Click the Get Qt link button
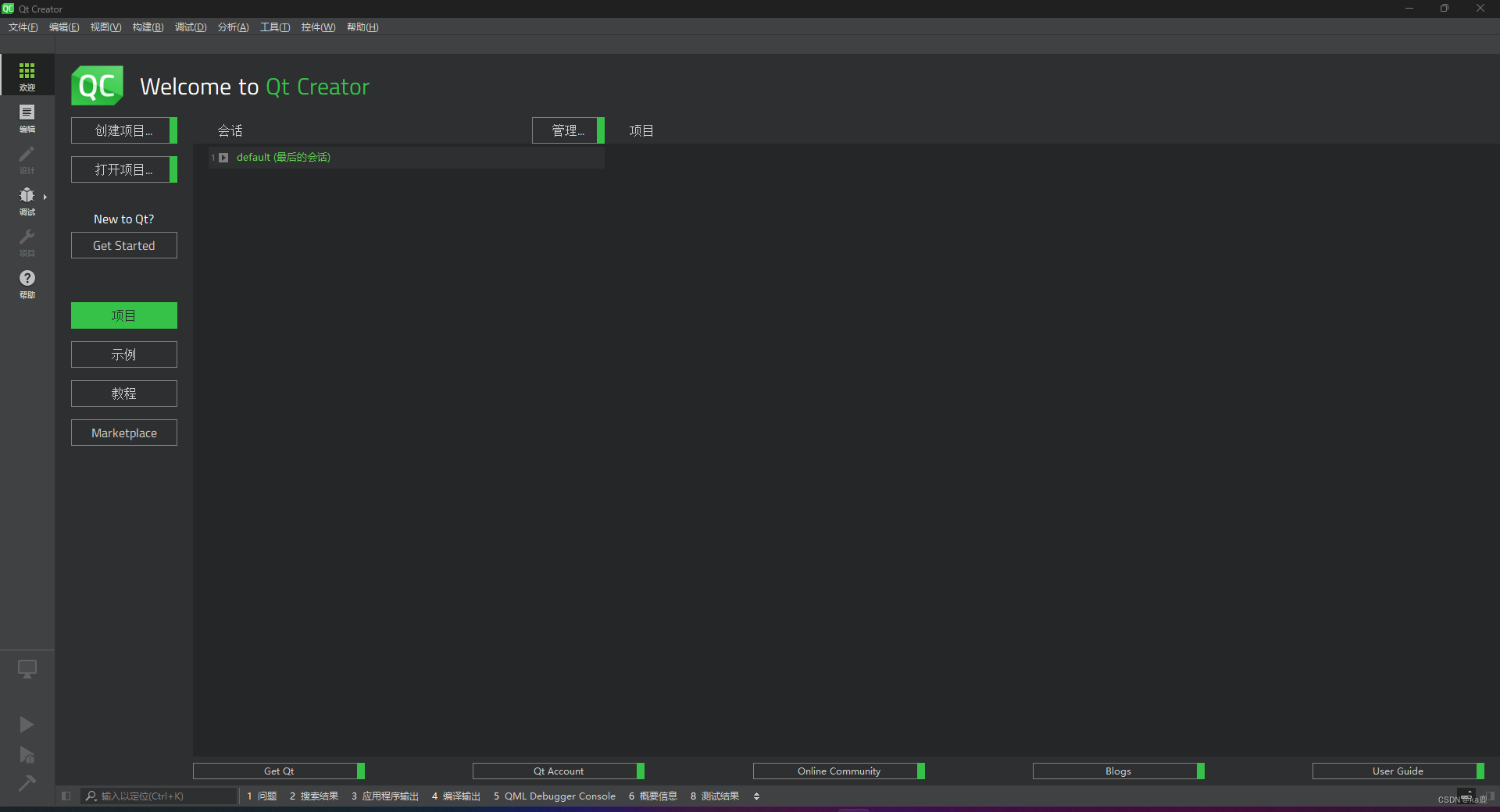This screenshot has width=1500, height=812. (279, 771)
